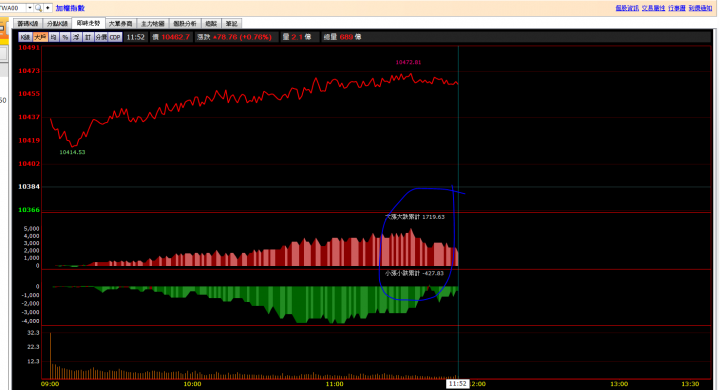720x390 pixels.
Task: Open the 個股資訊 link at top right
Action: coord(627,8)
